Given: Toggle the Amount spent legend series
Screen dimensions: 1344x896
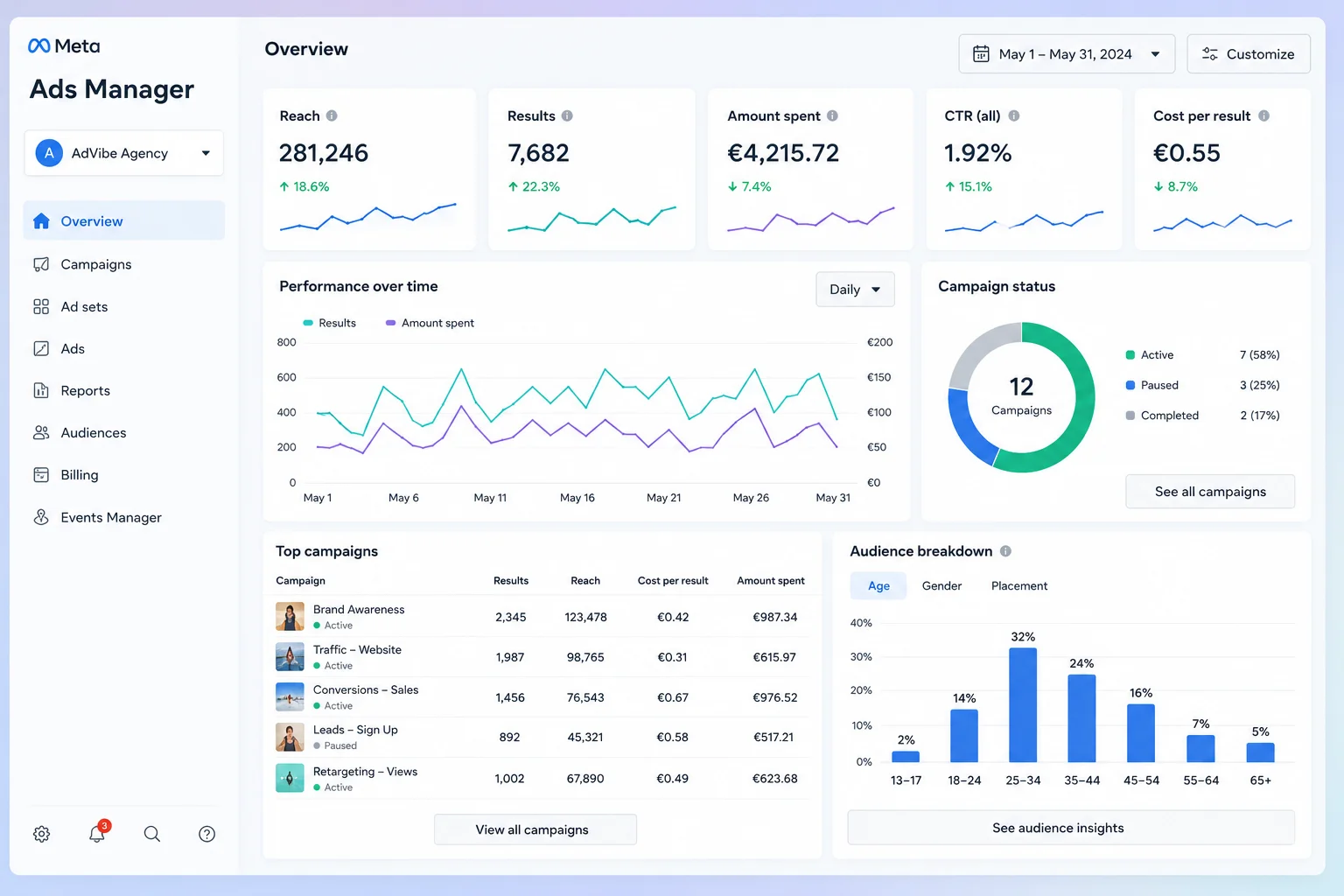Looking at the screenshot, I should [x=430, y=323].
